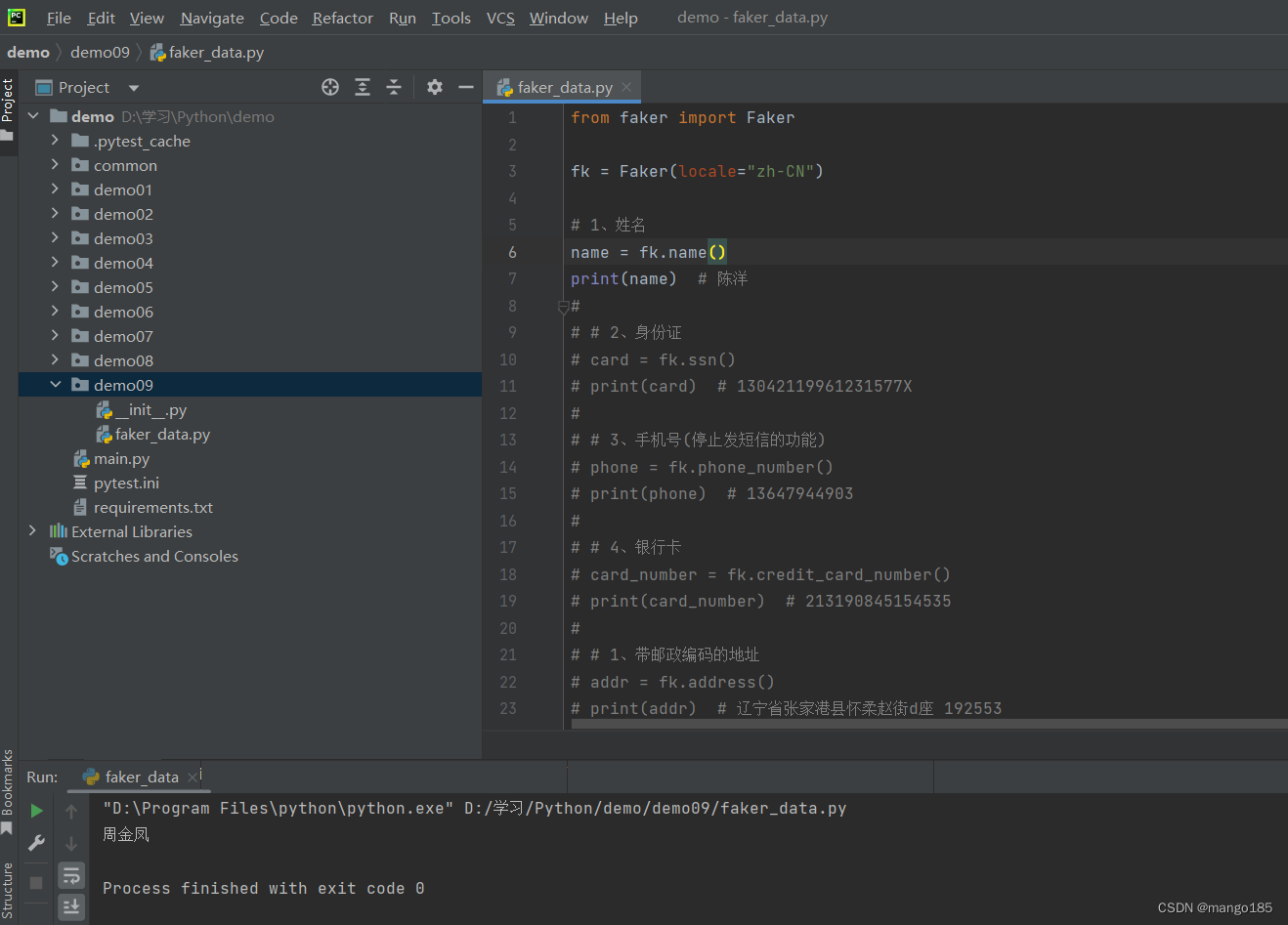This screenshot has height=925, width=1288.
Task: Open the Edit menu
Action: [101, 18]
